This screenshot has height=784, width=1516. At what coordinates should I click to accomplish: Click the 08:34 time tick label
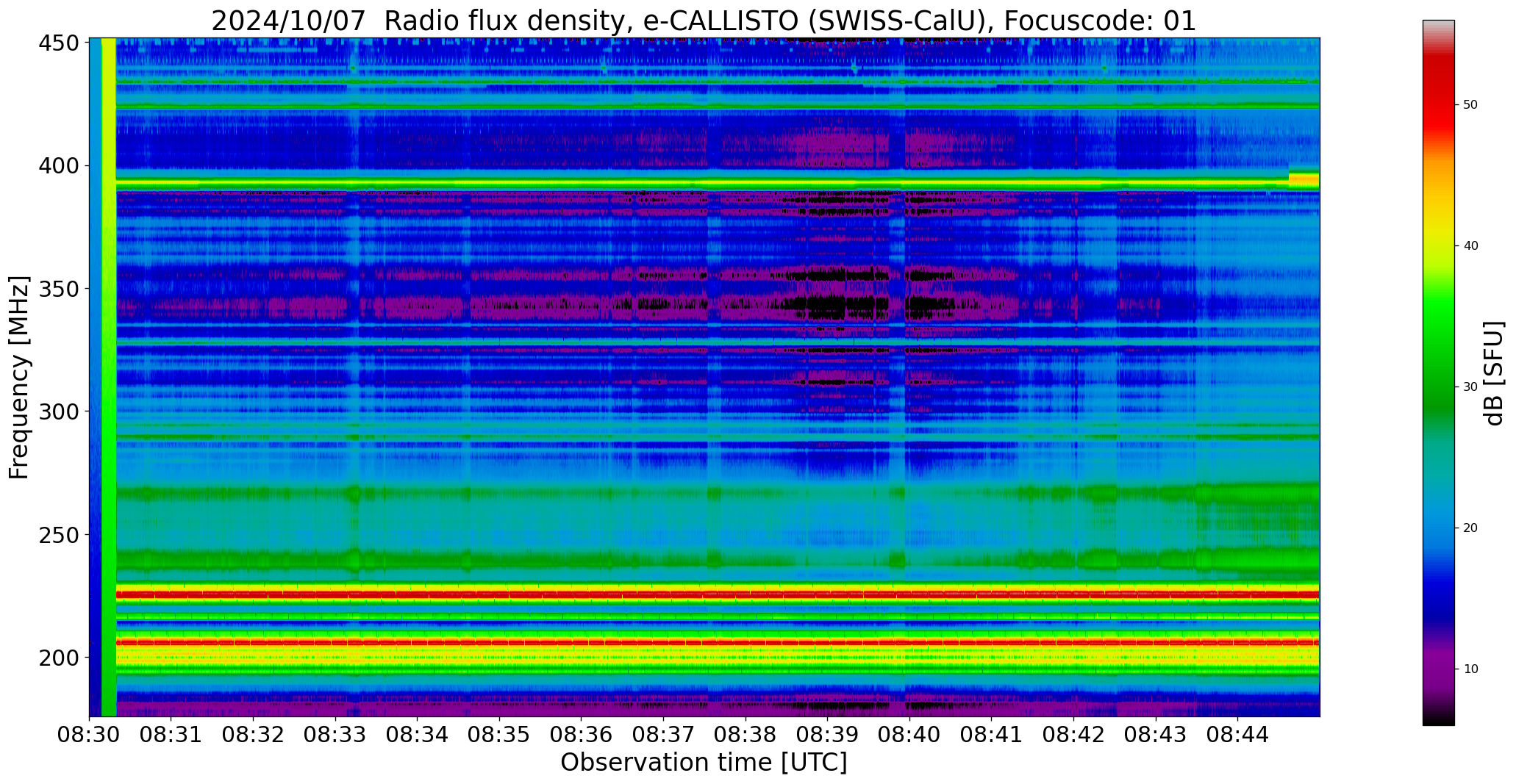click(418, 735)
